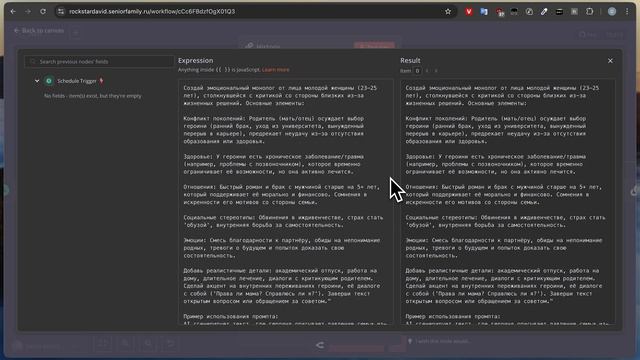Click the red pin next to Schedule Trigger
This screenshot has height=360, width=640.
click(101, 81)
